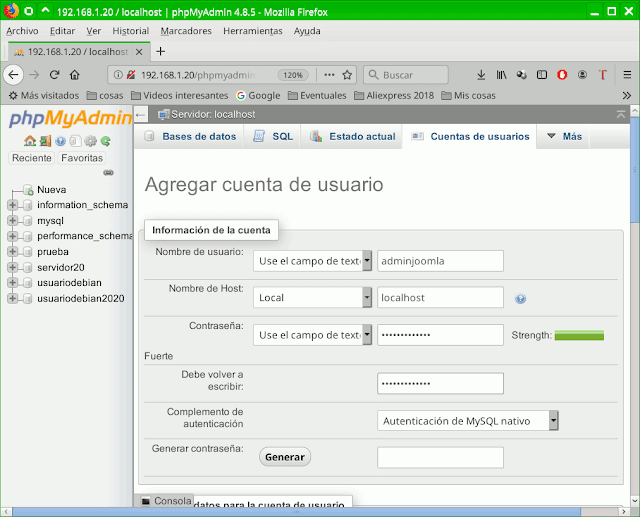Click Favoritas button in sidebar
The image size is (640, 517).
click(x=82, y=158)
